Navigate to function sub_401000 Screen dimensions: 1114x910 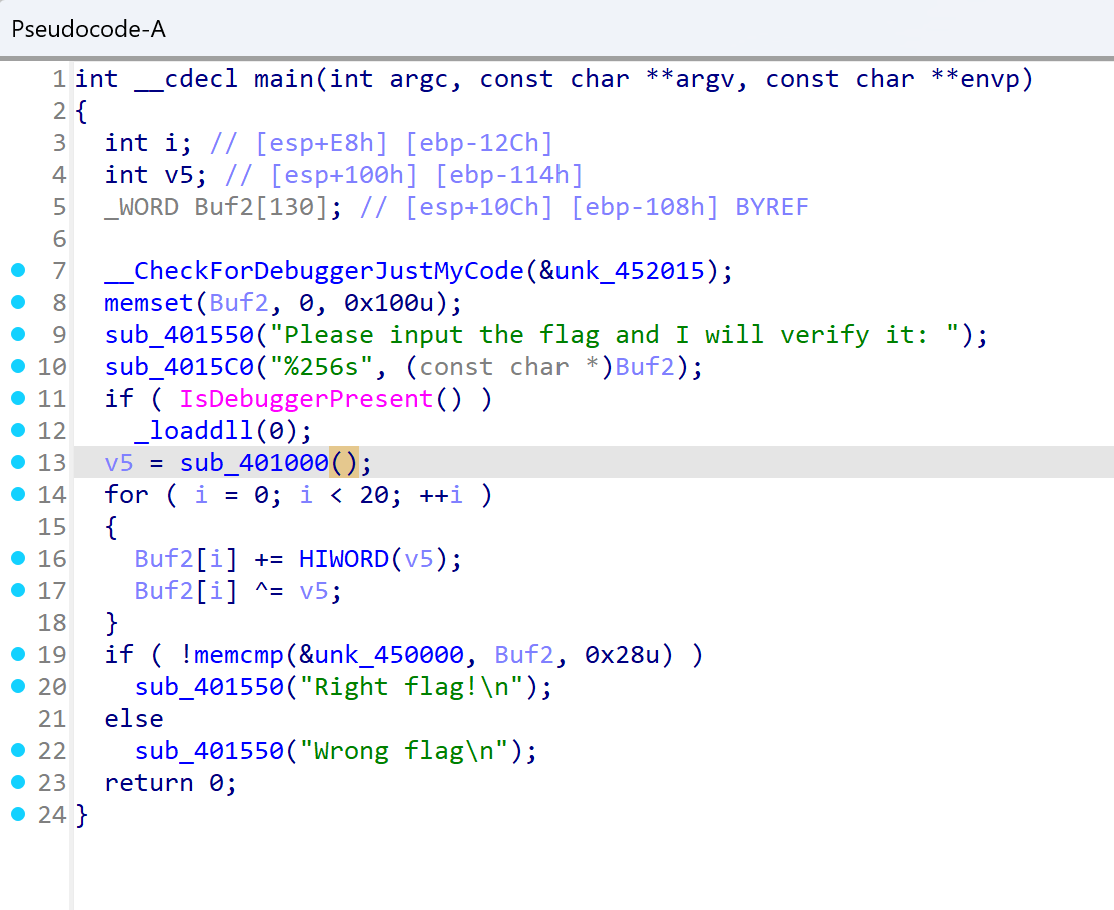tap(253, 462)
